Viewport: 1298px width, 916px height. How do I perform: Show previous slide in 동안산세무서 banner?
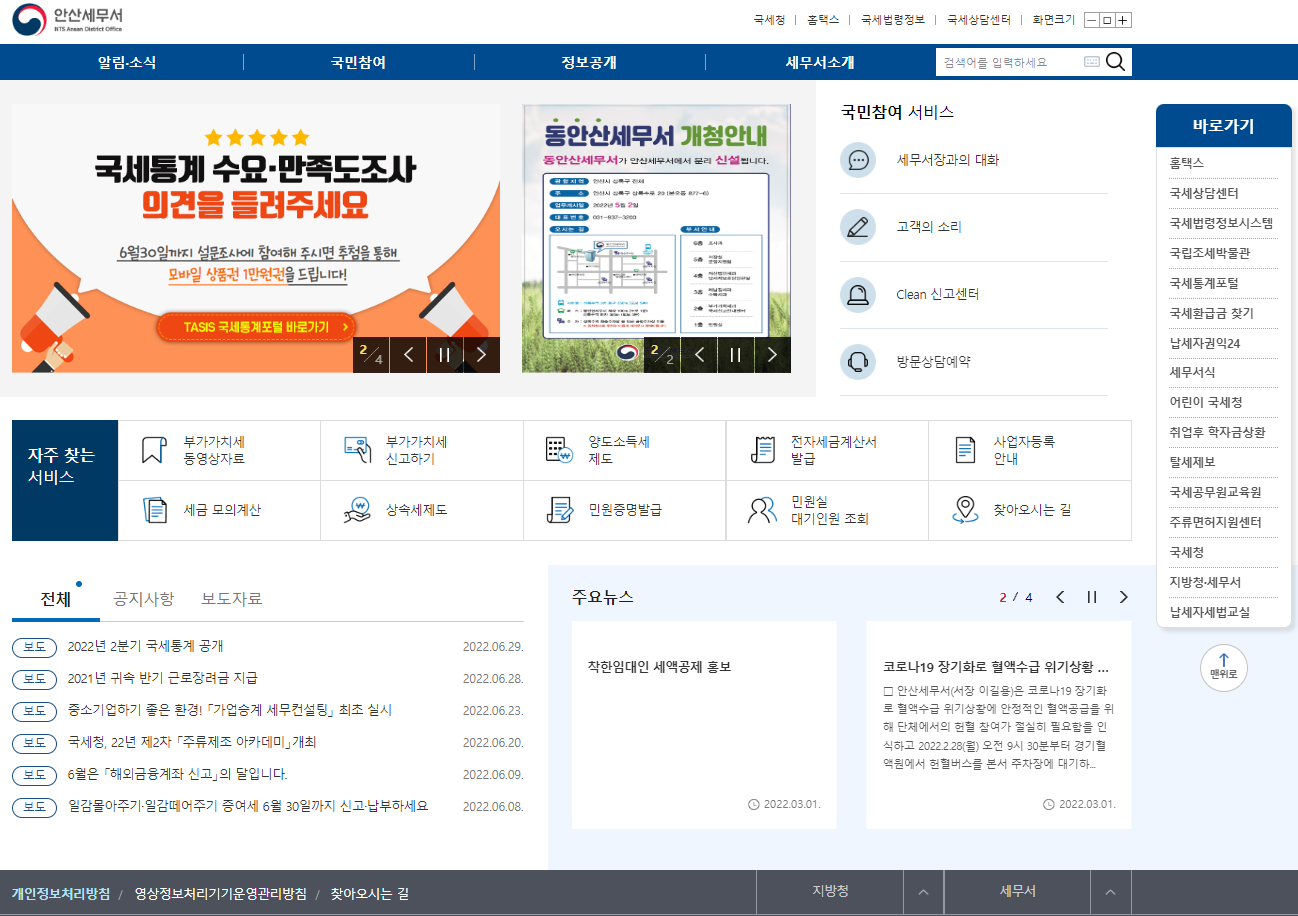pyautogui.click(x=700, y=354)
